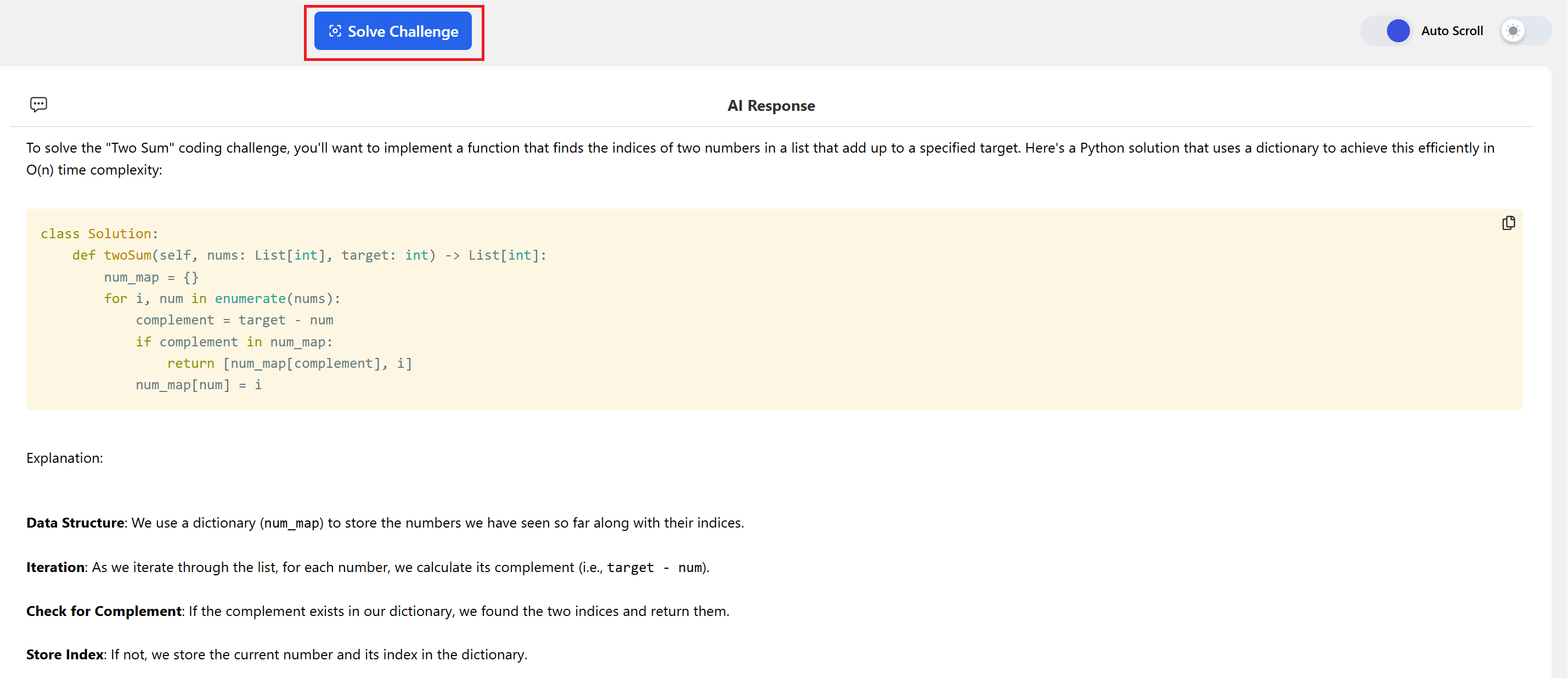Click the 'class Solution:' code line
The height and width of the screenshot is (678, 1568).
tap(99, 233)
